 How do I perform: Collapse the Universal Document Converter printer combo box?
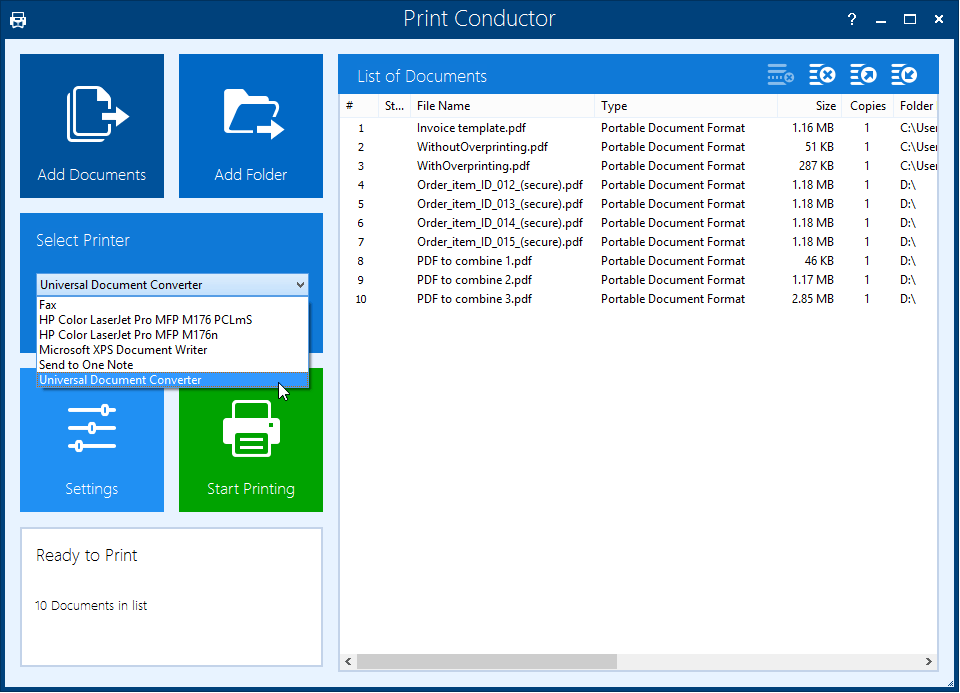click(172, 285)
